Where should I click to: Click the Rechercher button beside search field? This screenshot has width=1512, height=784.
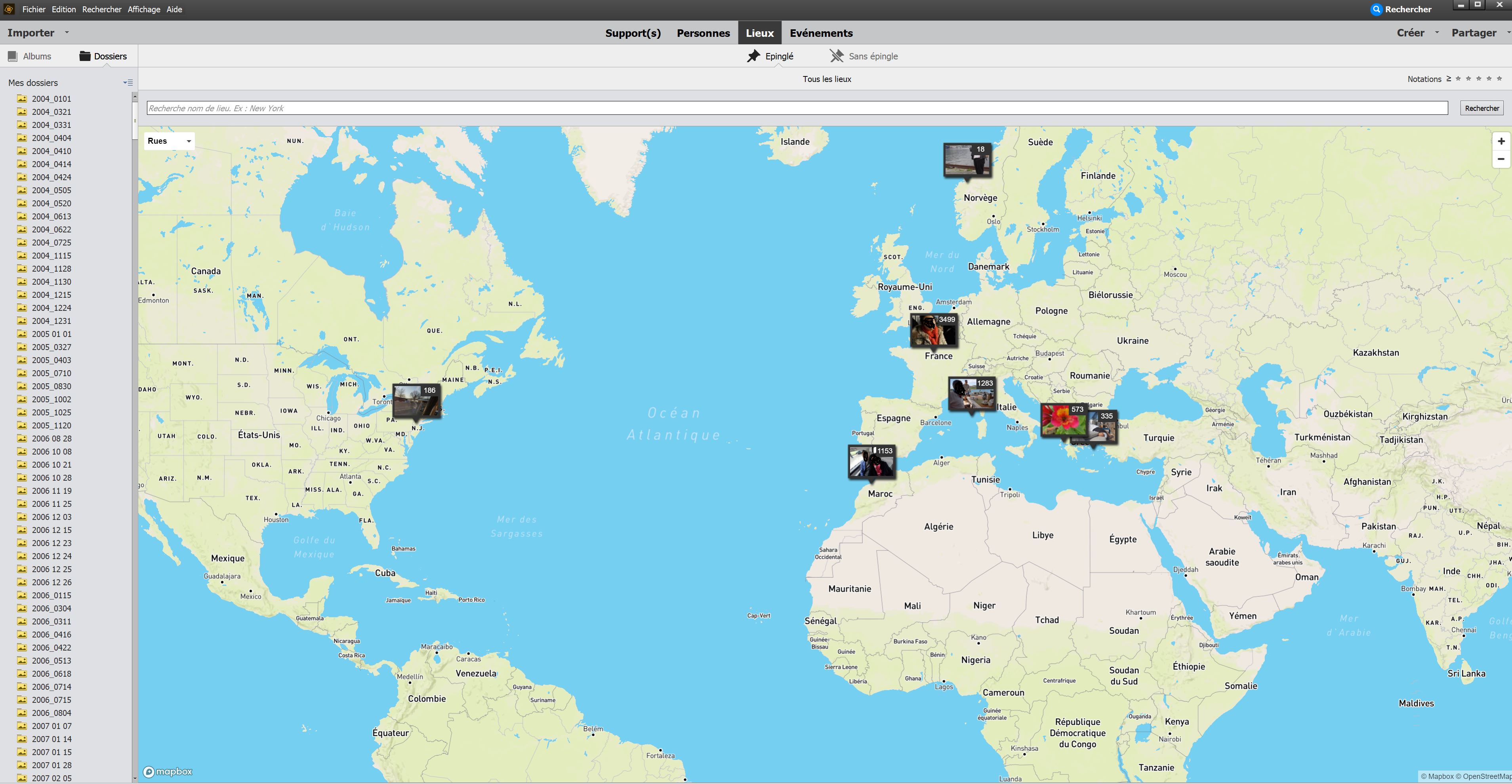coord(1481,108)
